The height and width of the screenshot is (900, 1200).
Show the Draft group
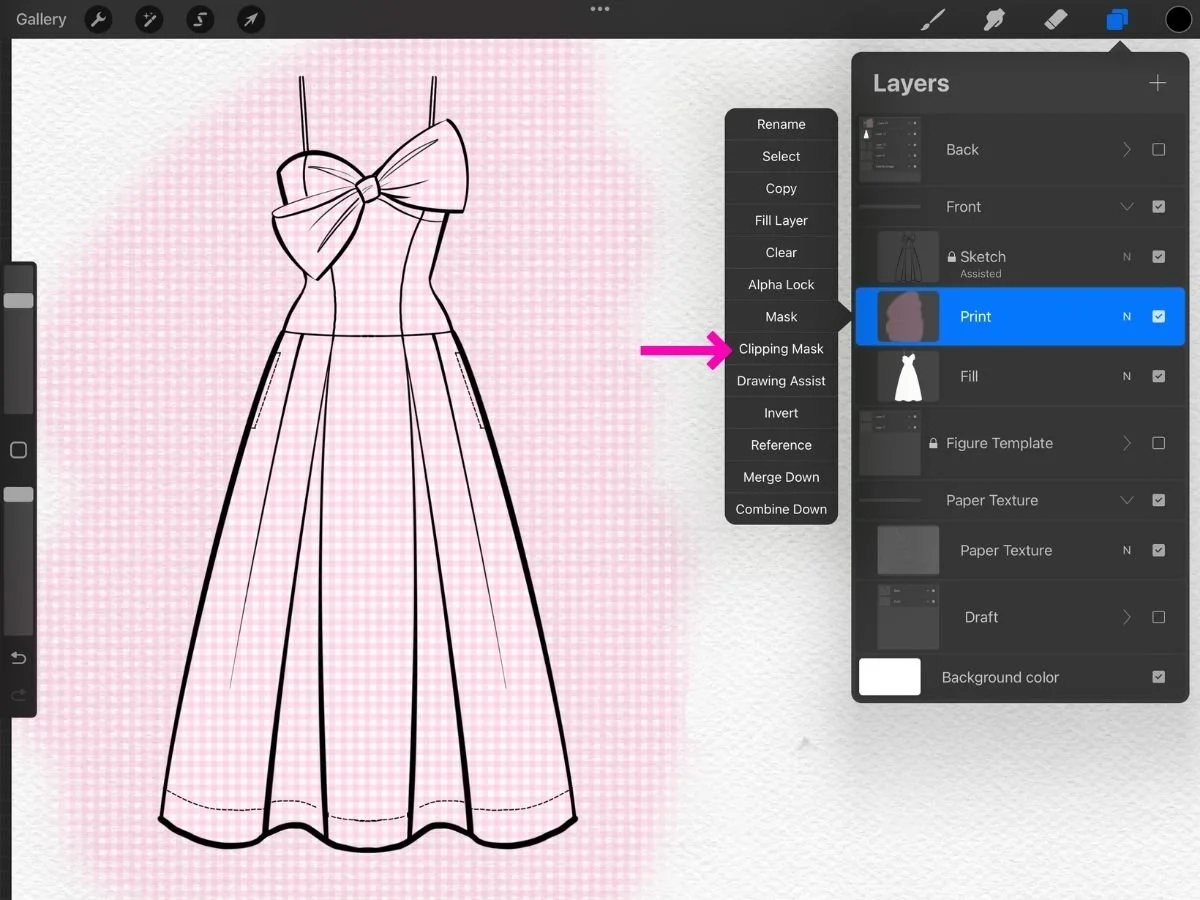click(x=1159, y=617)
